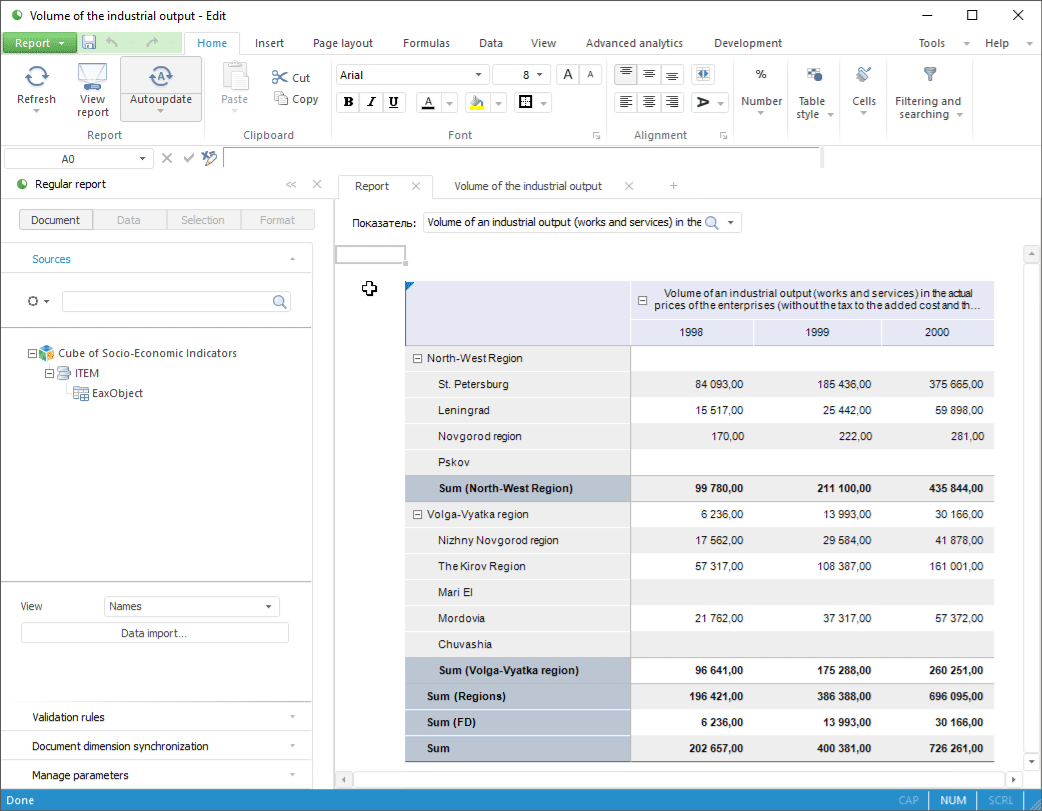
Task: Open the Volume of the industrial output sheet tab
Action: pyautogui.click(x=528, y=186)
